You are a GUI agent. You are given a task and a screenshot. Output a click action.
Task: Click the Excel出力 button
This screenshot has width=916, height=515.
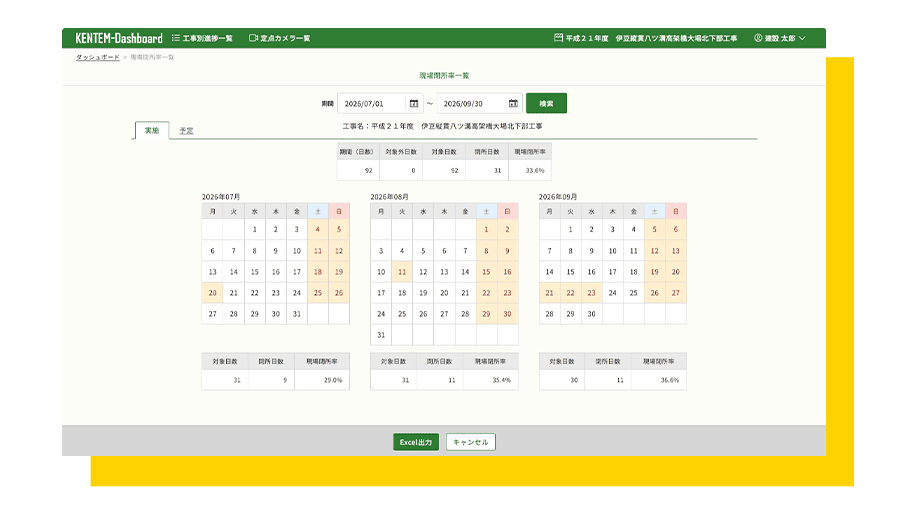416,442
